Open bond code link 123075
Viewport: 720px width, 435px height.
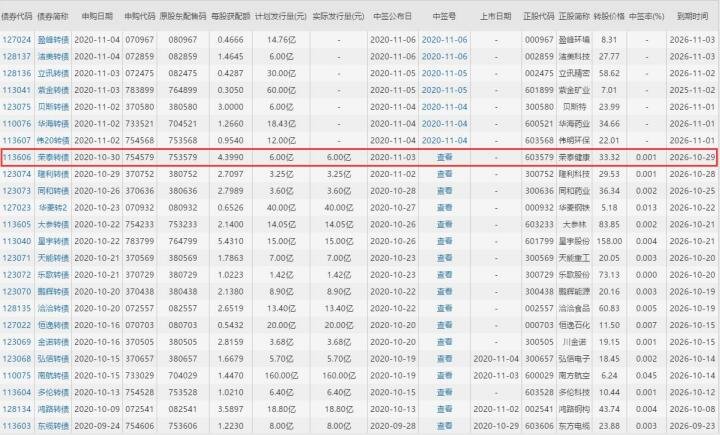17,107
